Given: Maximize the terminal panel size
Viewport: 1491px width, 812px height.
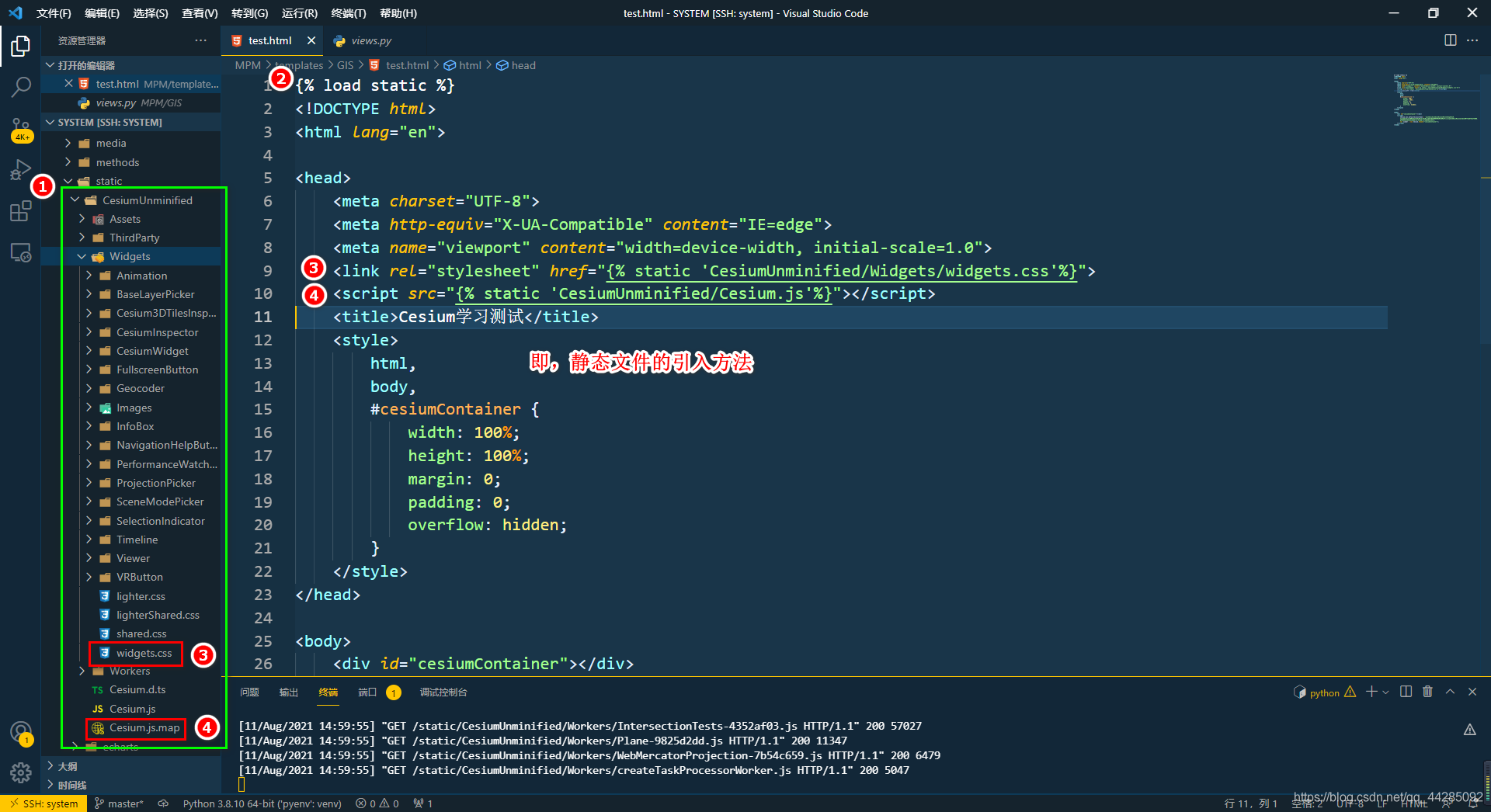Looking at the screenshot, I should click(1450, 692).
